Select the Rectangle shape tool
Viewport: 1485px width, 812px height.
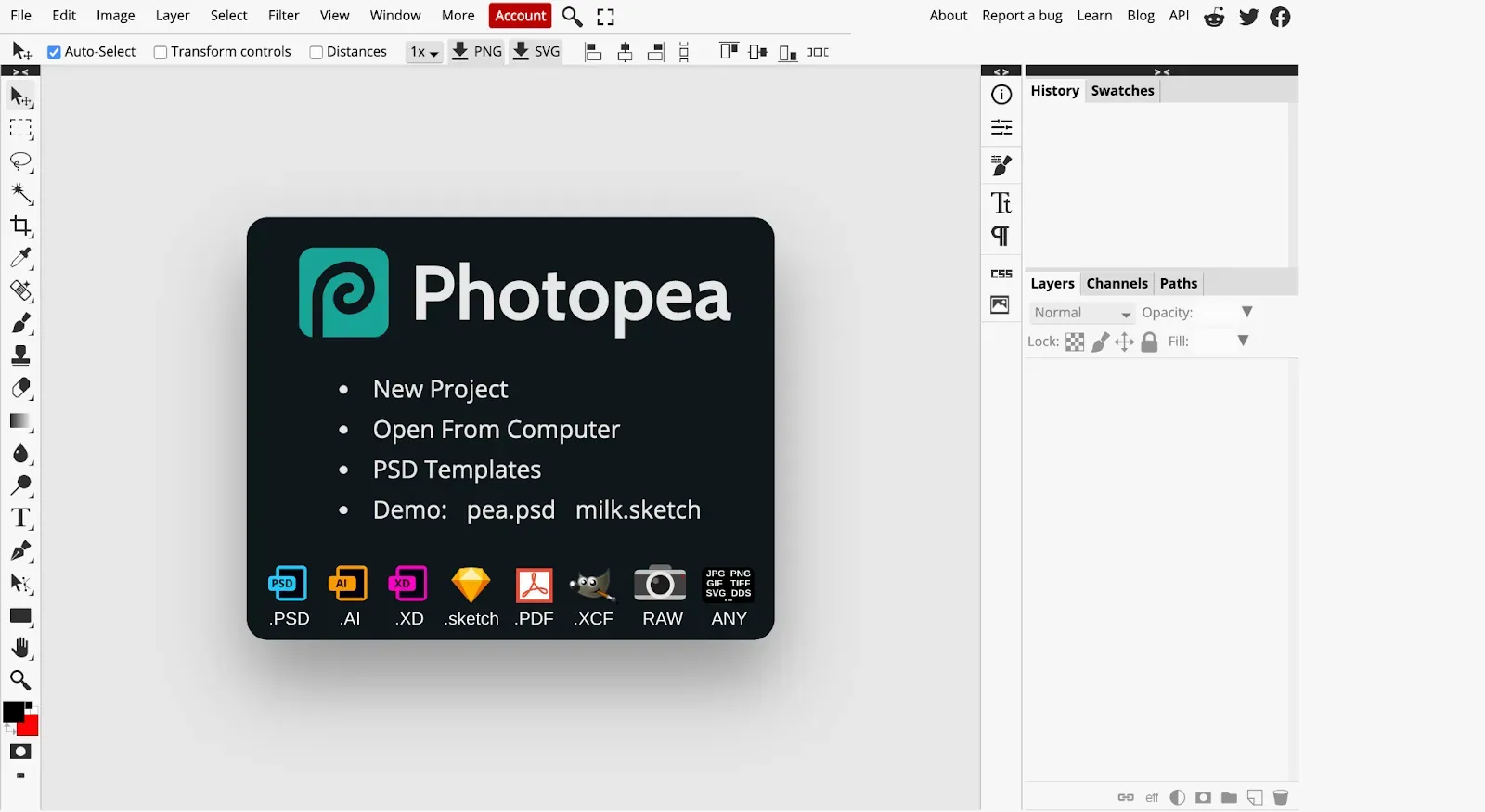click(x=20, y=616)
